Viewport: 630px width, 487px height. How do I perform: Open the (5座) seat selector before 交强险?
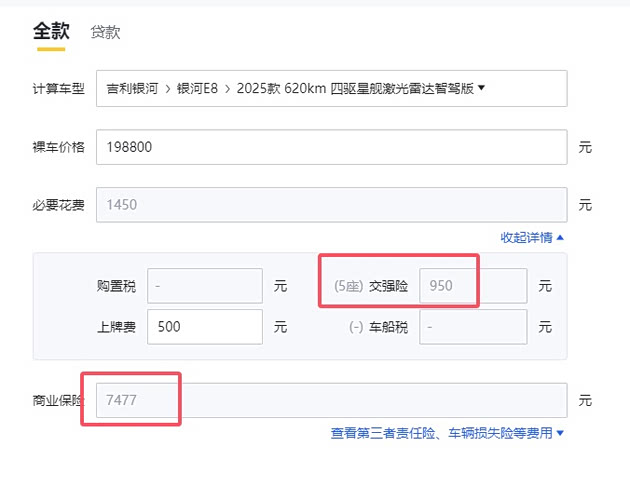(349, 286)
